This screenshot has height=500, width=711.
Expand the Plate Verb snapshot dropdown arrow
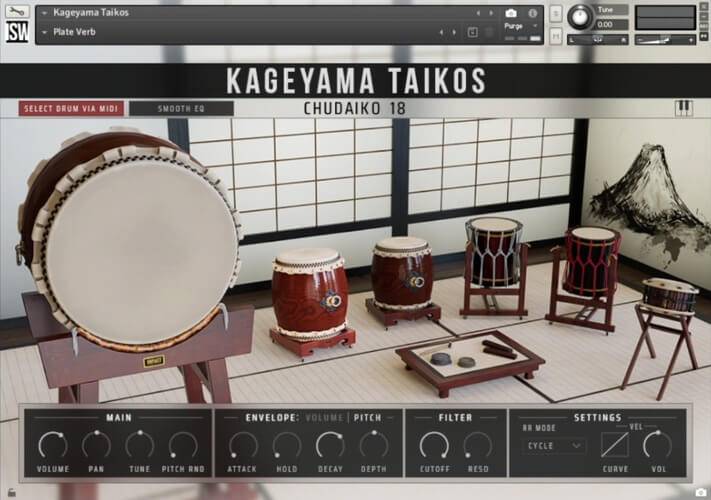[x=44, y=33]
